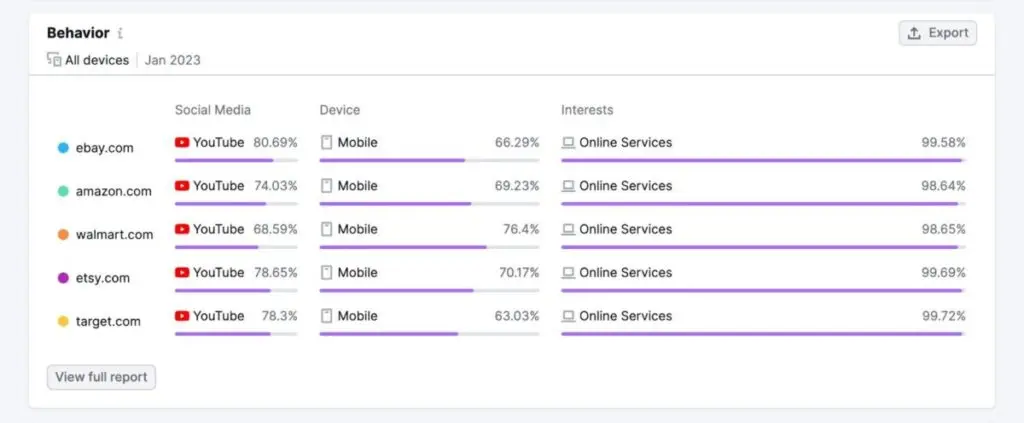
Task: Click the Online Services laptop icon for ebay.com
Action: coord(568,143)
